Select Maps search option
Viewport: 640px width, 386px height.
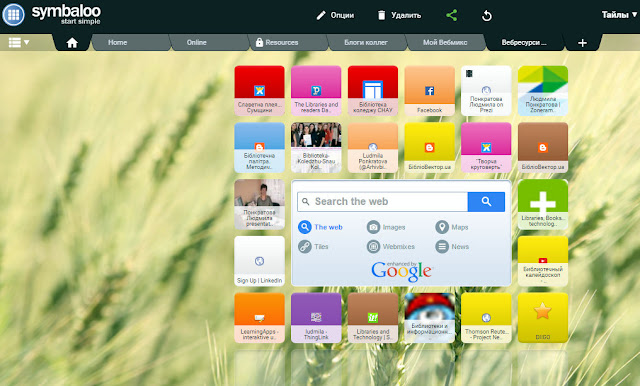pyautogui.click(x=452, y=227)
